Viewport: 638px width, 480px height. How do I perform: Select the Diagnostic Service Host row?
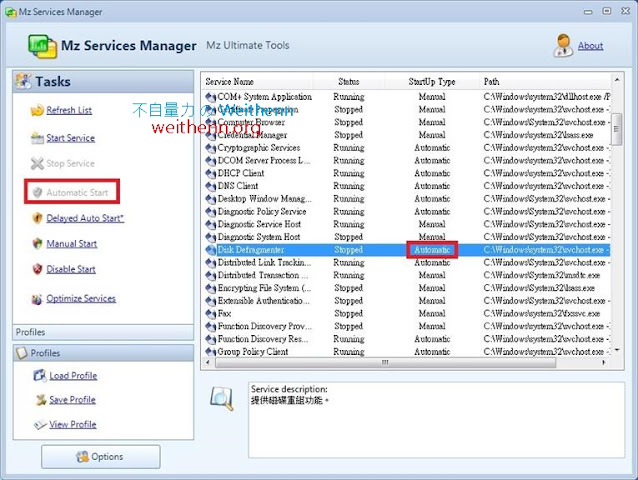point(407,224)
